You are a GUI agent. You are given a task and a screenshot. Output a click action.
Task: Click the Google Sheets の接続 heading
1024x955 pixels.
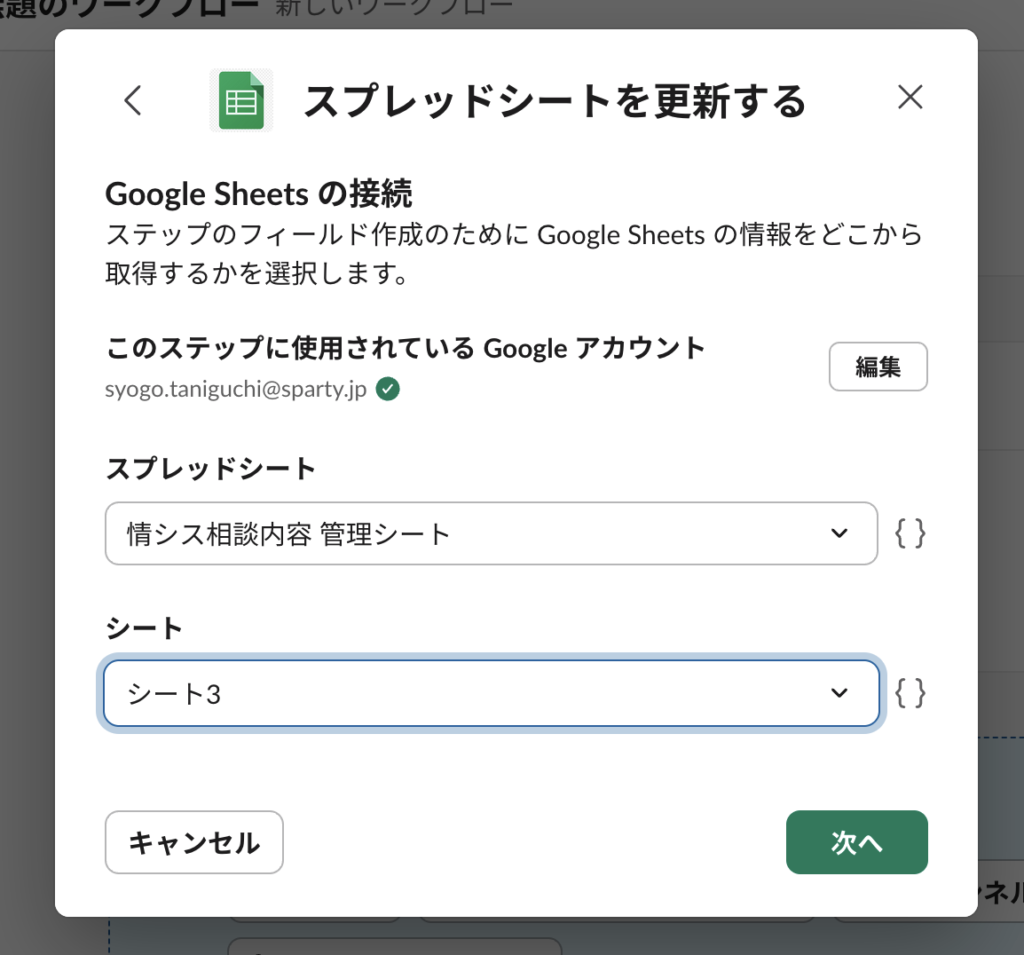(x=259, y=193)
